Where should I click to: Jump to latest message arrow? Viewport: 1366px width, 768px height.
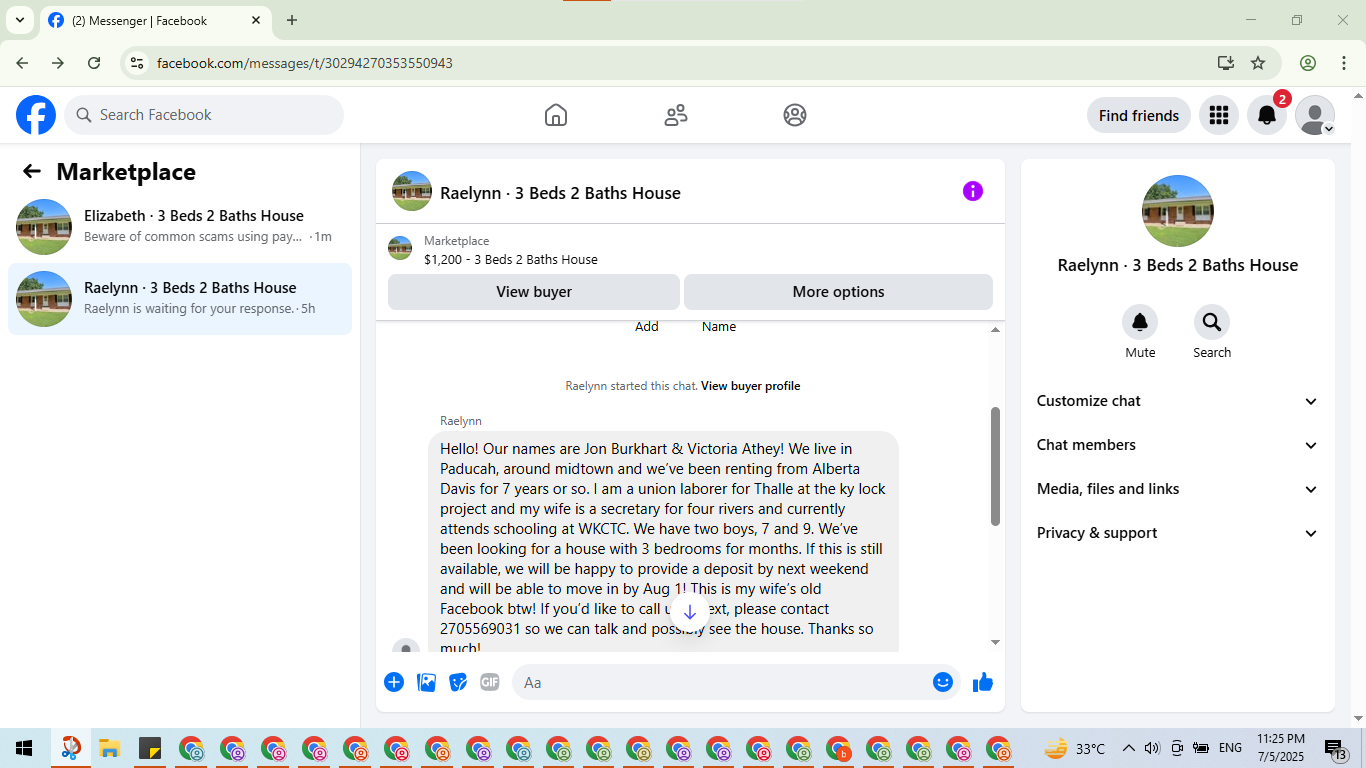tap(689, 612)
